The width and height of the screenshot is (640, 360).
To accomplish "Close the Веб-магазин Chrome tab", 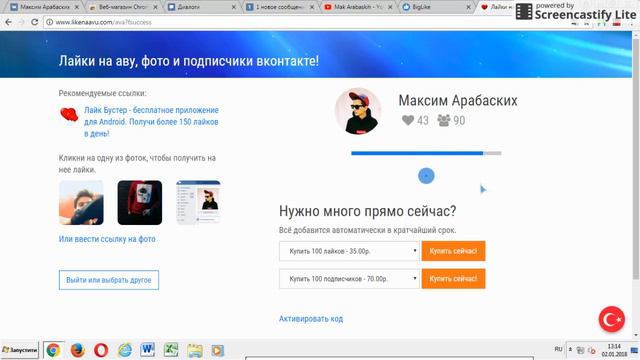I will (x=155, y=7).
